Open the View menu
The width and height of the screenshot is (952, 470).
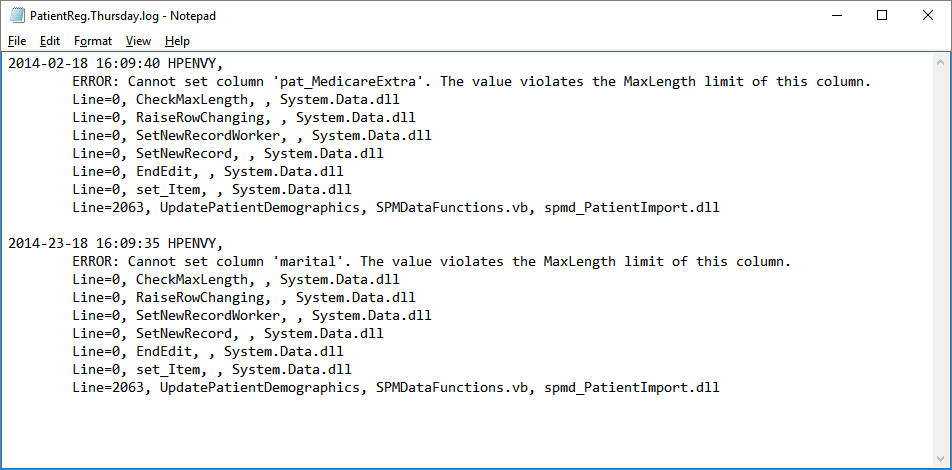click(x=138, y=41)
